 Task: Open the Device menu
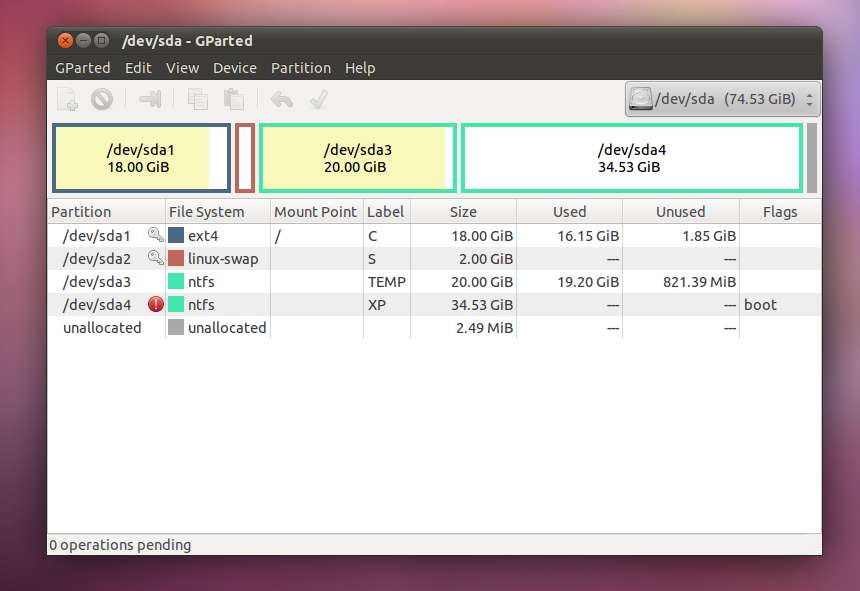point(235,68)
